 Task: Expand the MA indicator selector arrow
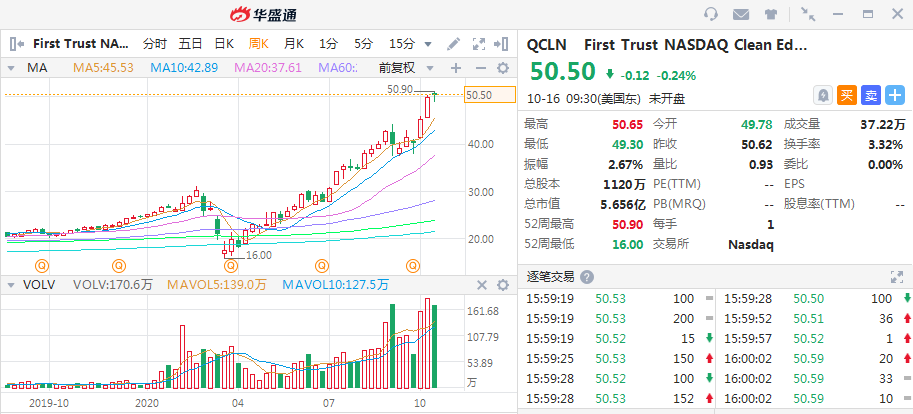click(10, 69)
